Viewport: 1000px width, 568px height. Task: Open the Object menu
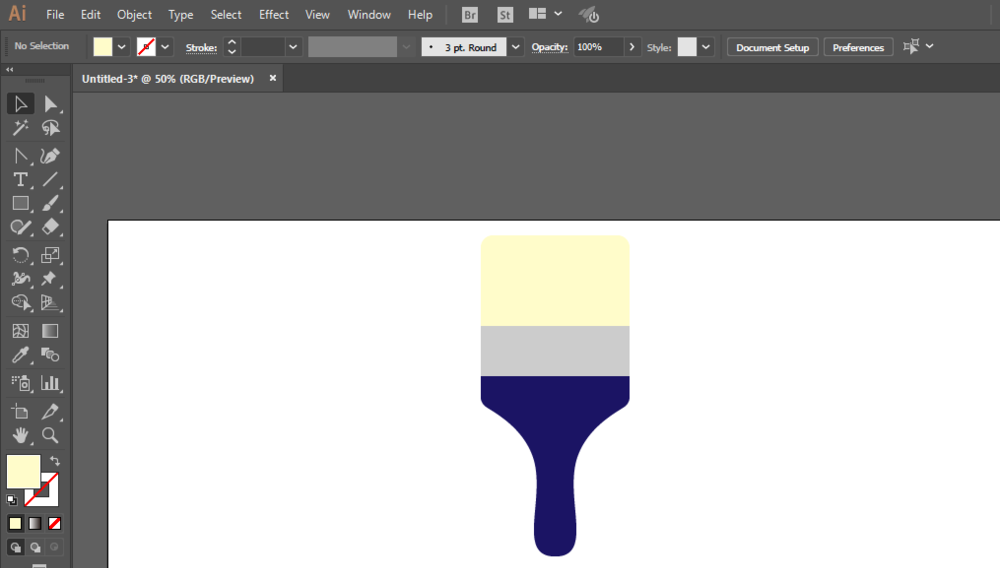(134, 14)
